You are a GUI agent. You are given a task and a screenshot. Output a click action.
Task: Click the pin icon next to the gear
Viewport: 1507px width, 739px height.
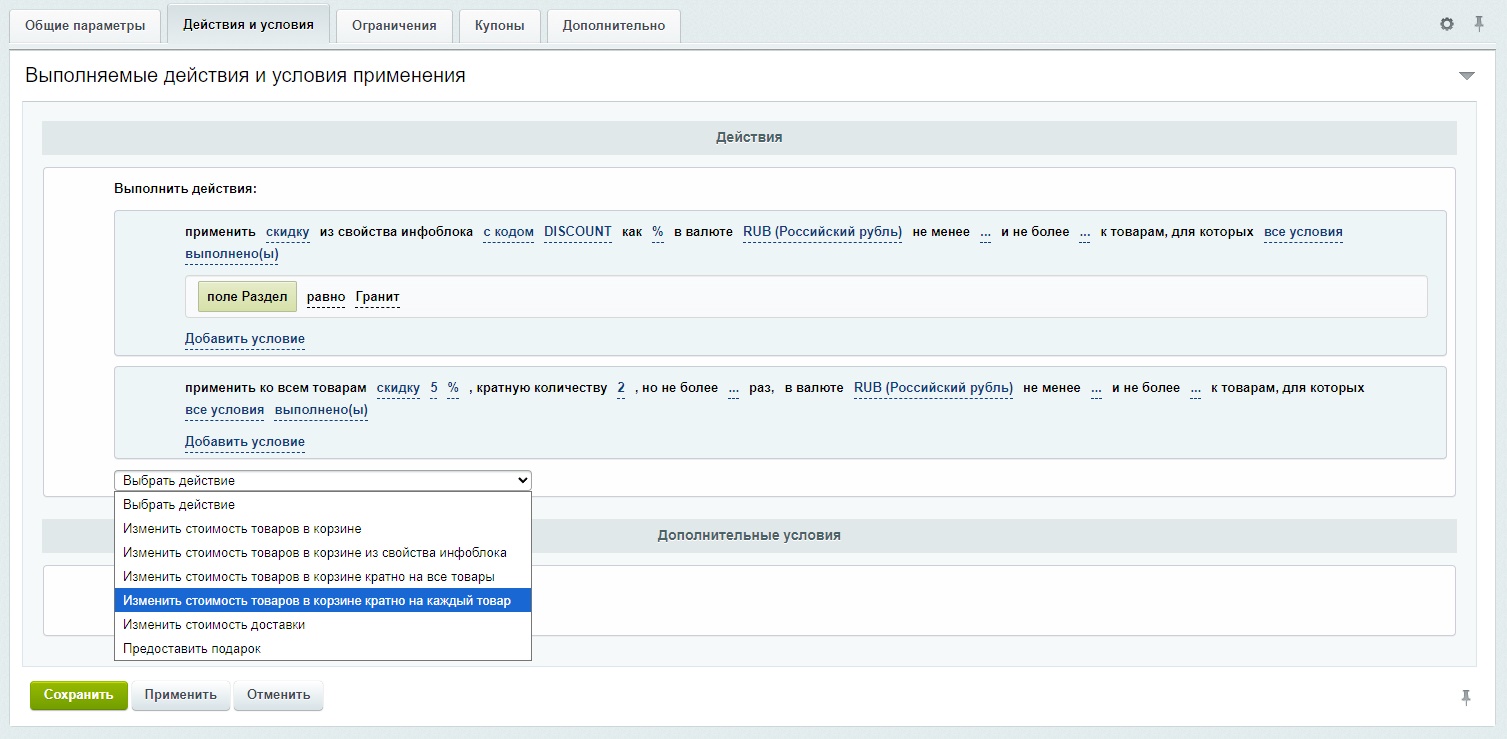pyautogui.click(x=1479, y=24)
